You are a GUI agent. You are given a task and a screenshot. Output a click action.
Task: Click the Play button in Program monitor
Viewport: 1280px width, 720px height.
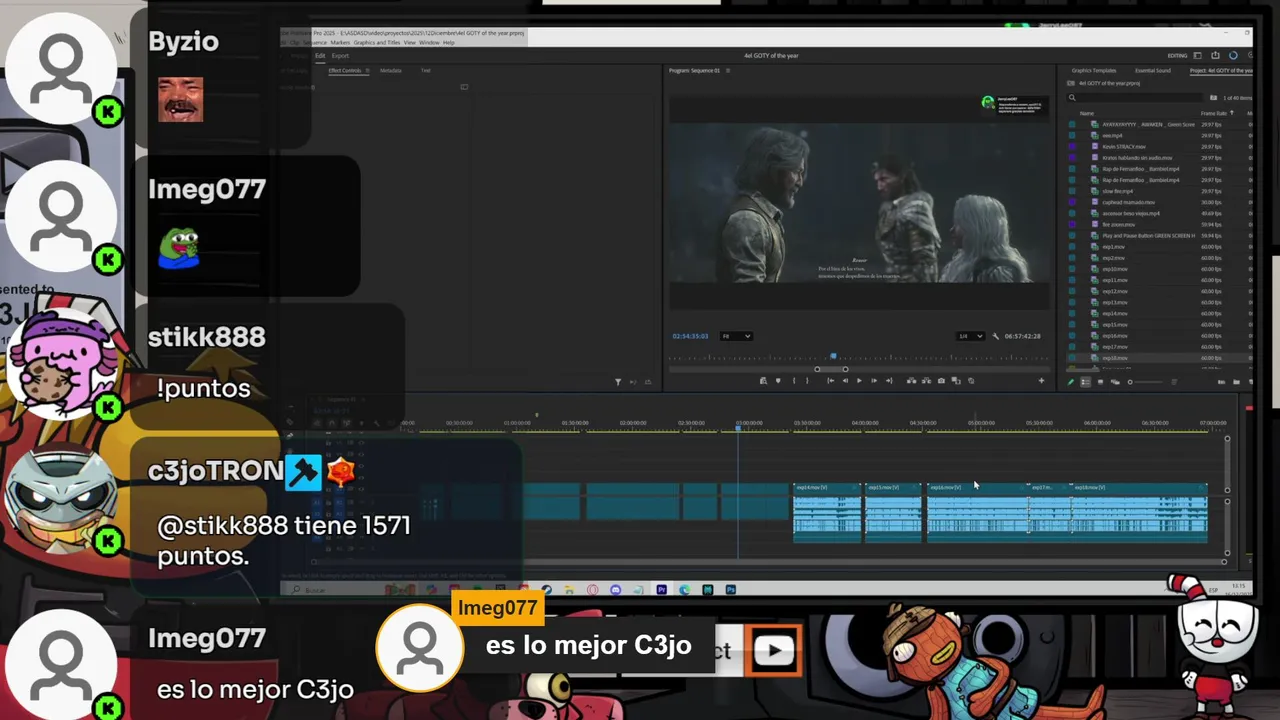(859, 381)
